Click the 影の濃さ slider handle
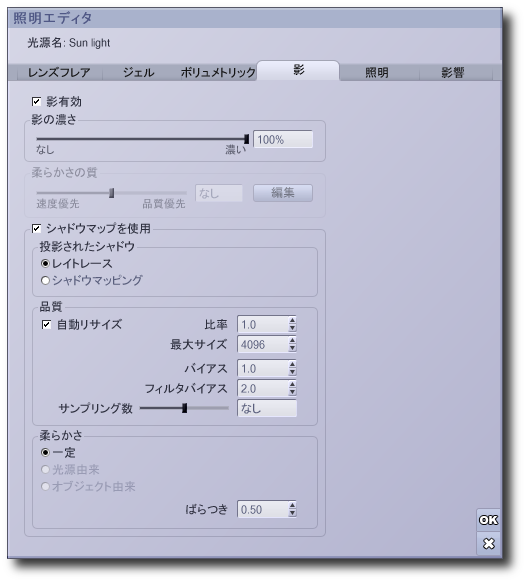The height and width of the screenshot is (582, 526). tap(246, 139)
